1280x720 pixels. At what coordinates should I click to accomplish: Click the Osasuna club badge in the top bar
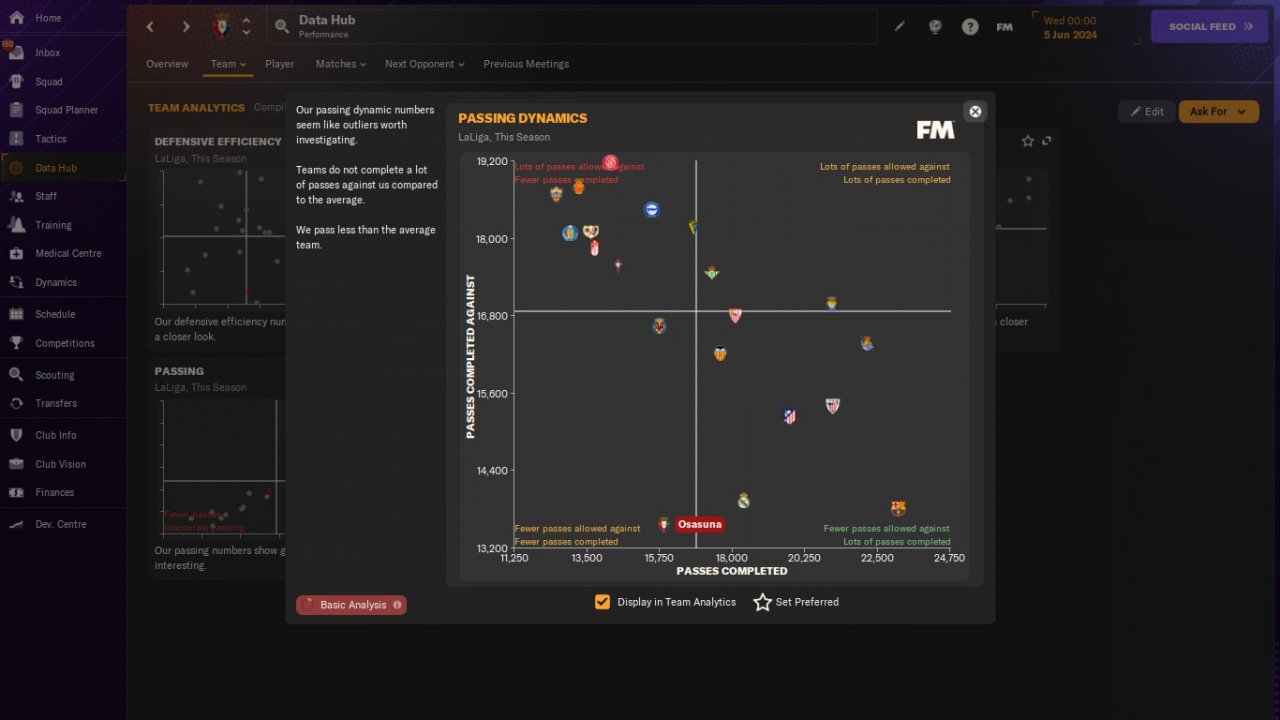point(222,26)
